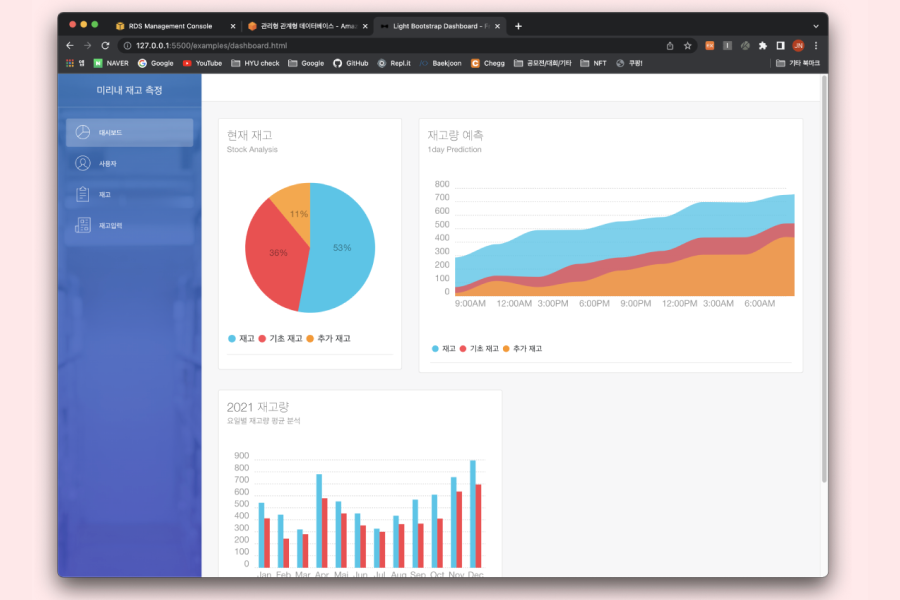Click the share icon in address bar
Viewport: 900px width, 600px height.
coord(670,46)
